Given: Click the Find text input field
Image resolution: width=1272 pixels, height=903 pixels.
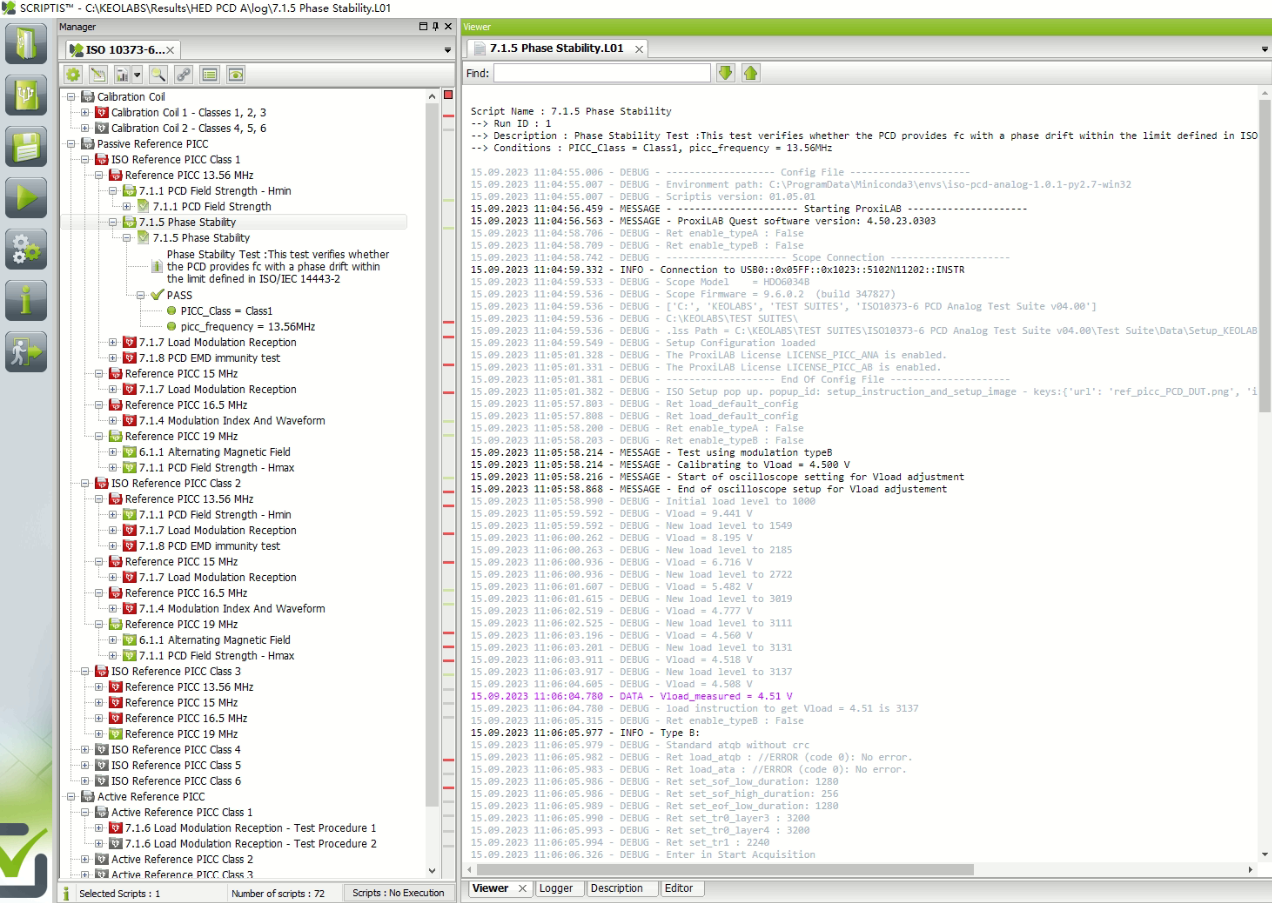Looking at the screenshot, I should pyautogui.click(x=601, y=73).
